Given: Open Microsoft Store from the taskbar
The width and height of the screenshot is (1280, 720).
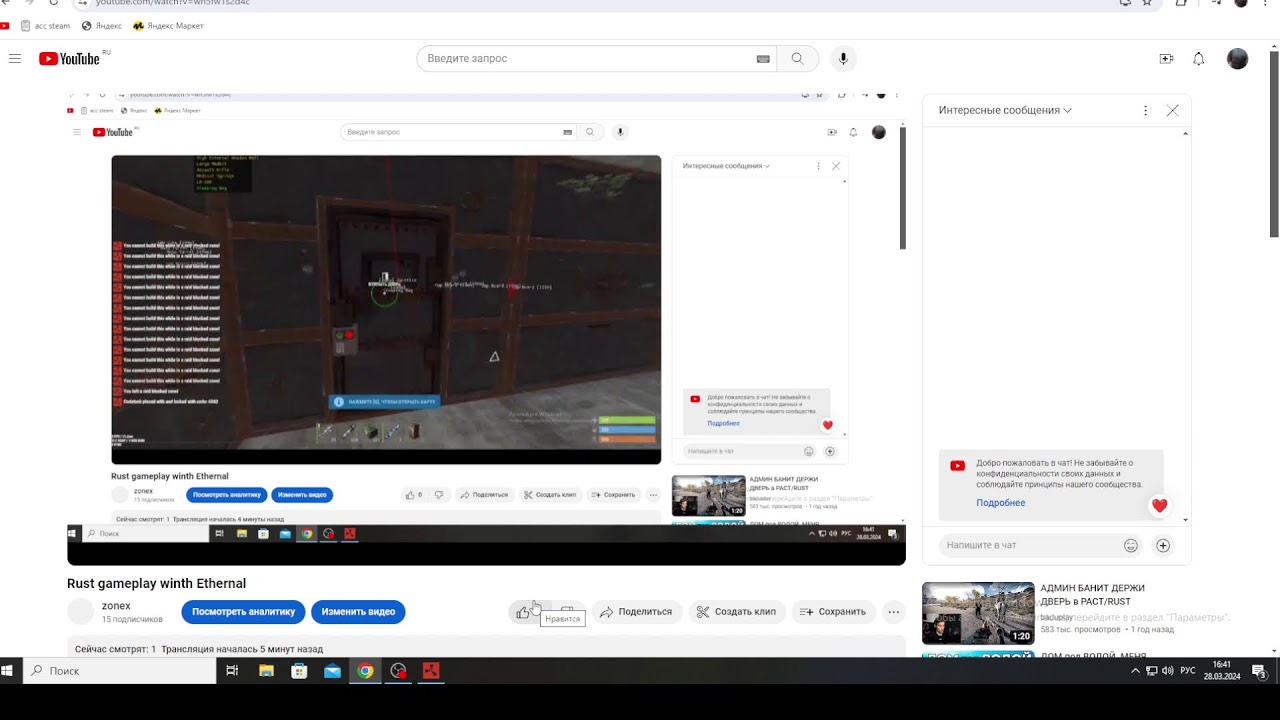Looking at the screenshot, I should pyautogui.click(x=299, y=671).
